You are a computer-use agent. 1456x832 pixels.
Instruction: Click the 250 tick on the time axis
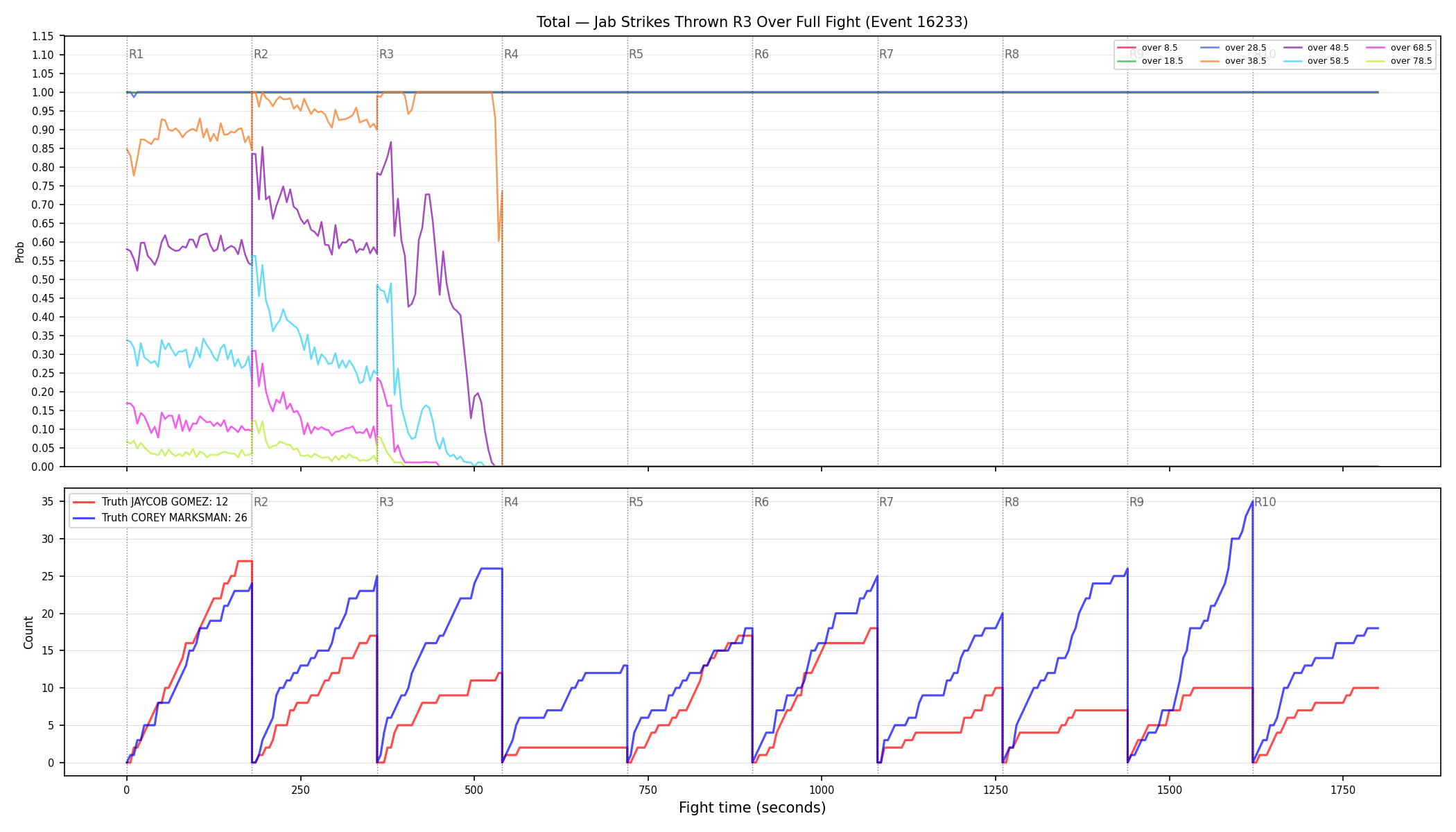pos(300,790)
